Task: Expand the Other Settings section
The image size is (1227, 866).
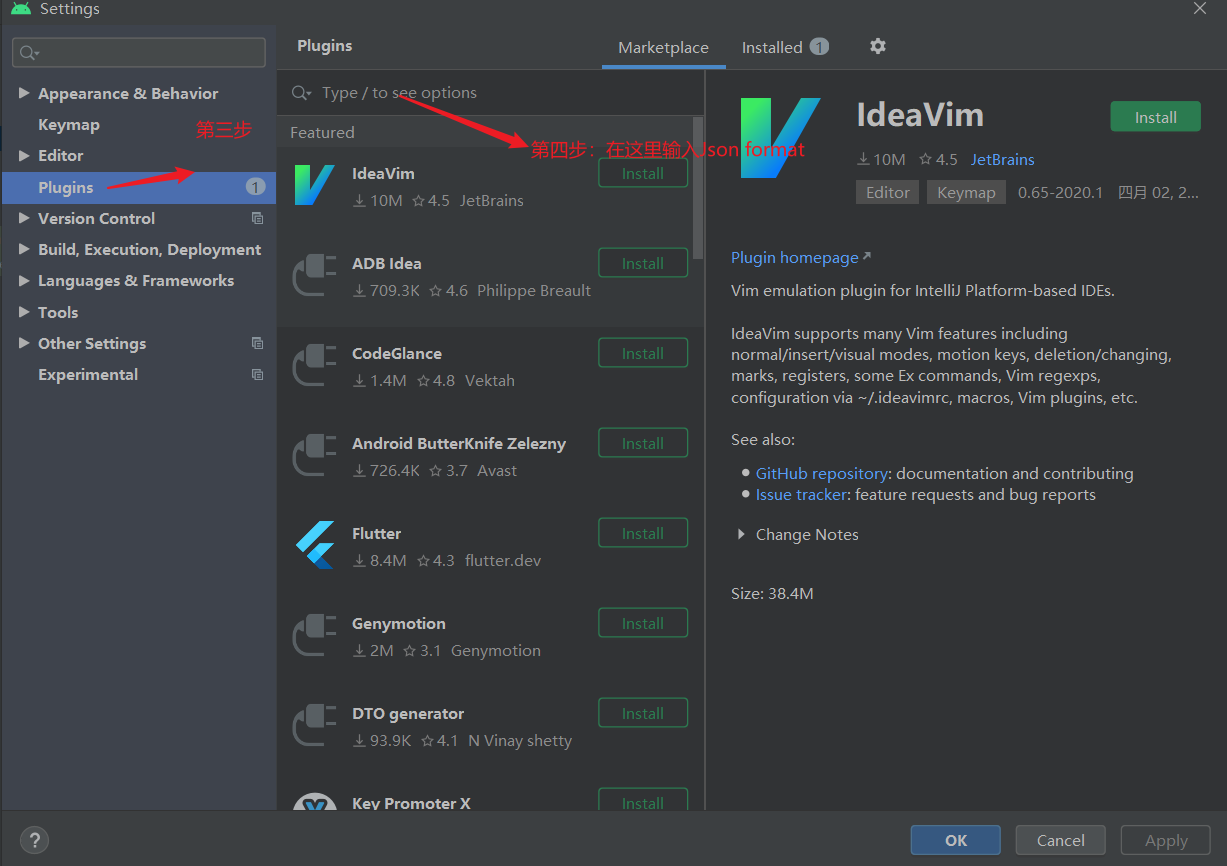Action: coord(24,343)
